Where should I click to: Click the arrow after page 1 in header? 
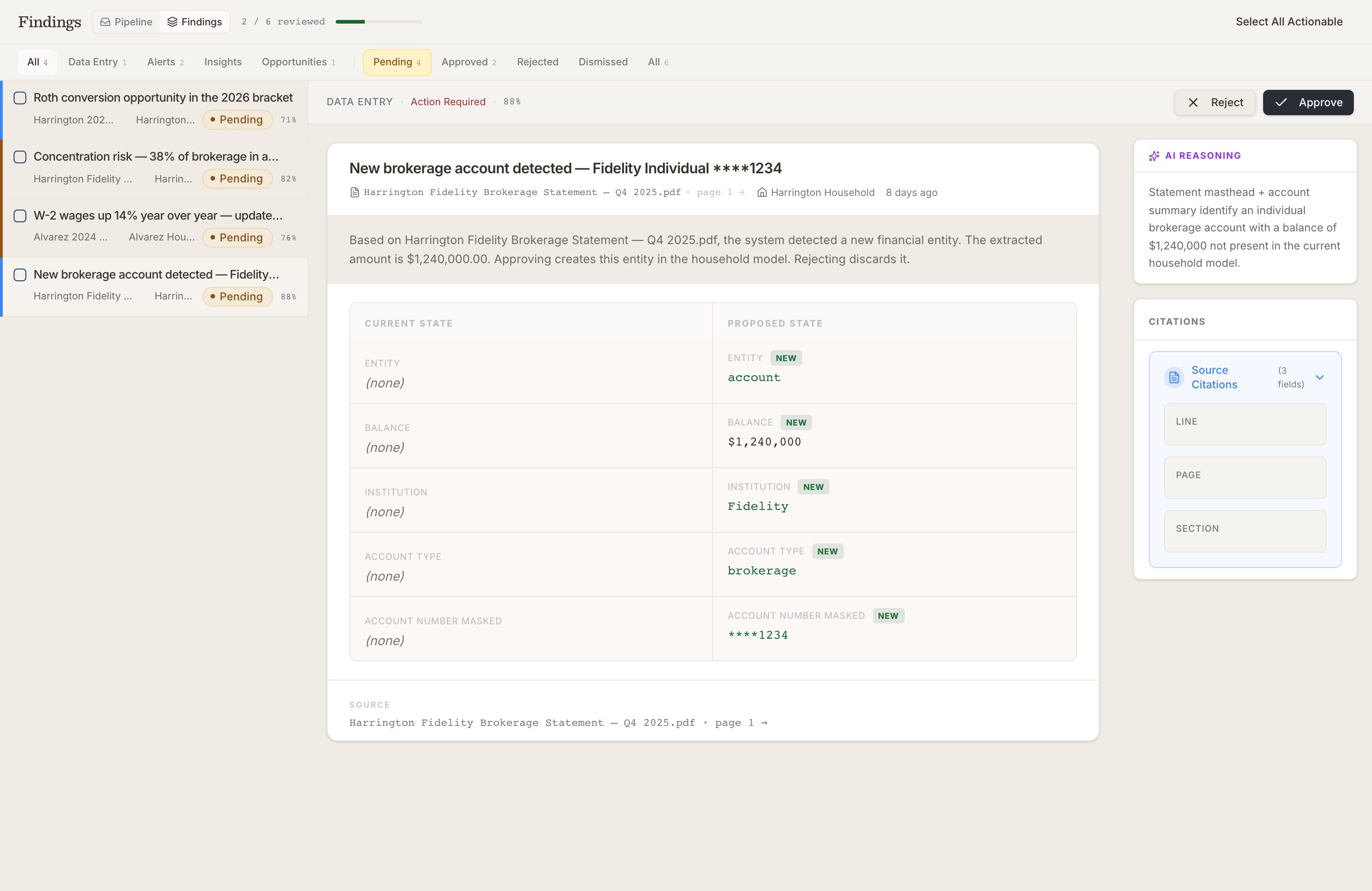pyautogui.click(x=741, y=192)
